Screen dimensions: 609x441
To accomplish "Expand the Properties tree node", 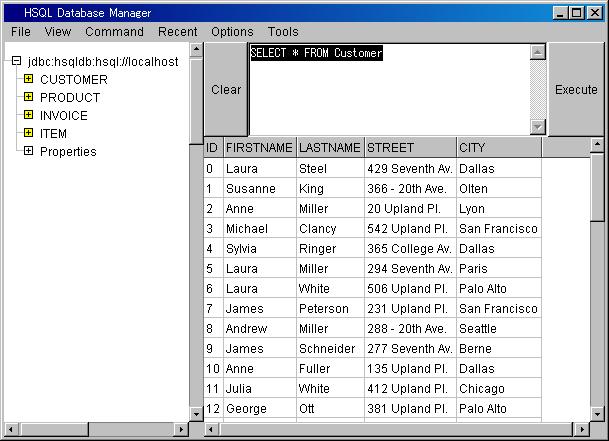I will [x=28, y=152].
